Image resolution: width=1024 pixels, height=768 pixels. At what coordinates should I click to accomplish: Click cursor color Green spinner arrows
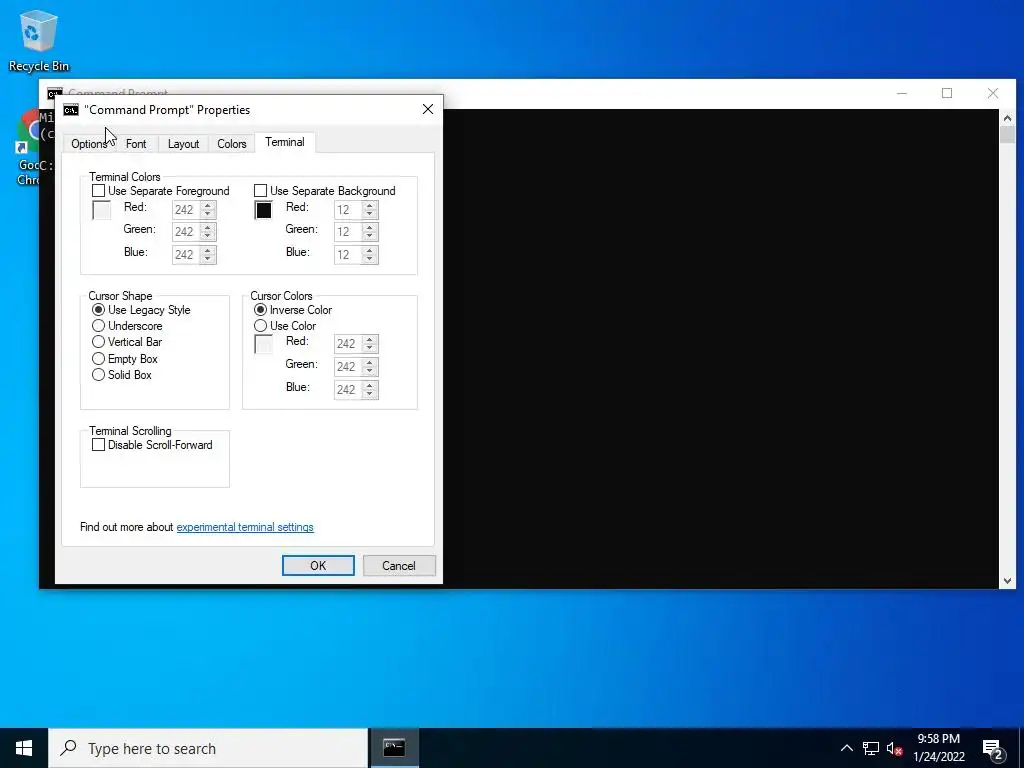pyautogui.click(x=370, y=366)
